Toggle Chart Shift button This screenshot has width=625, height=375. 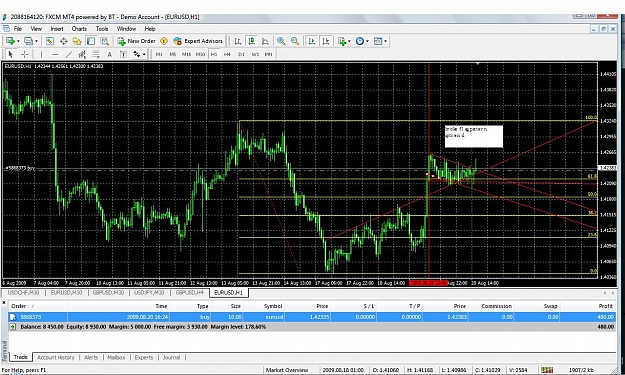pyautogui.click(x=326, y=41)
